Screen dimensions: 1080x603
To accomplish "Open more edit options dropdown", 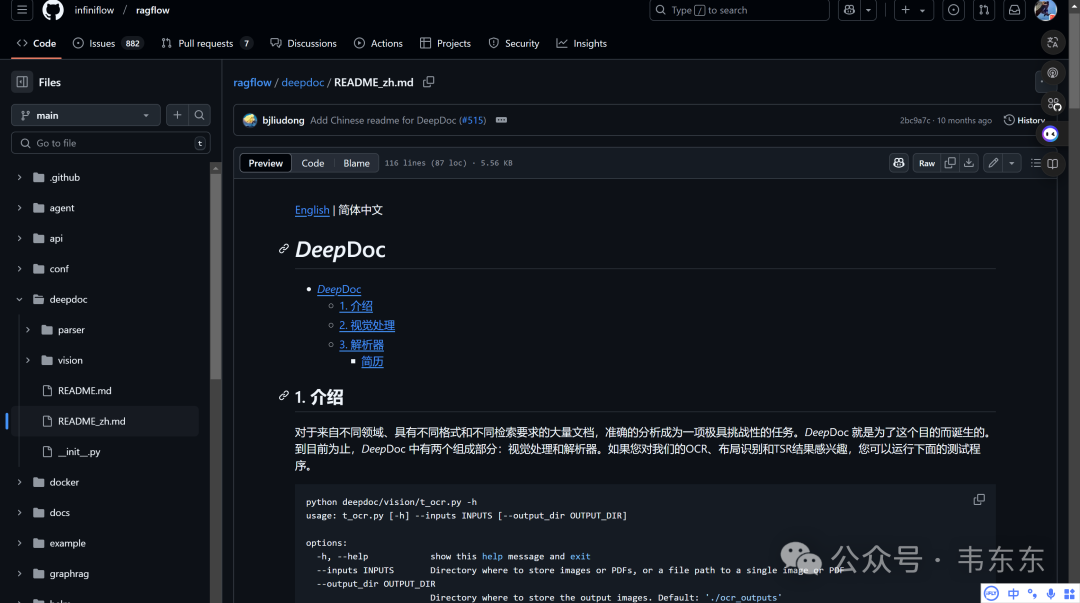I will click(1012, 163).
